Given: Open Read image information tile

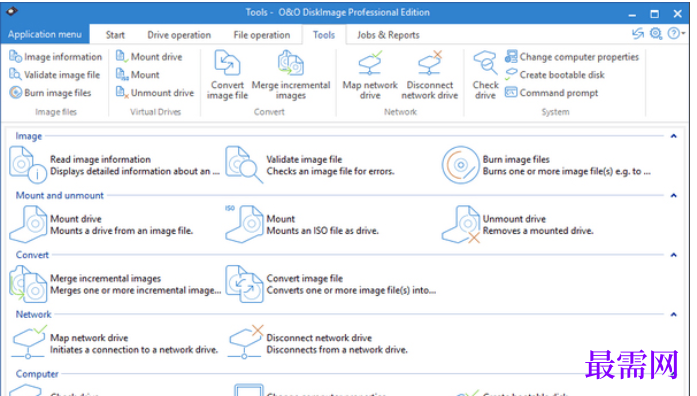Looking at the screenshot, I should [114, 165].
